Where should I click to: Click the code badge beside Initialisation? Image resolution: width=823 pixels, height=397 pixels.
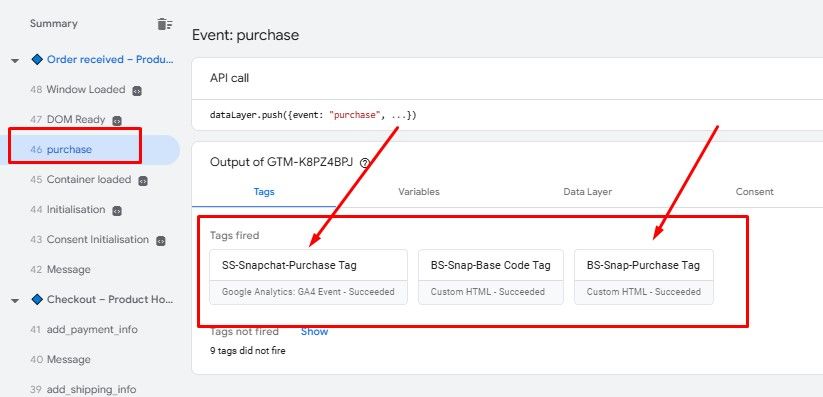117,211
